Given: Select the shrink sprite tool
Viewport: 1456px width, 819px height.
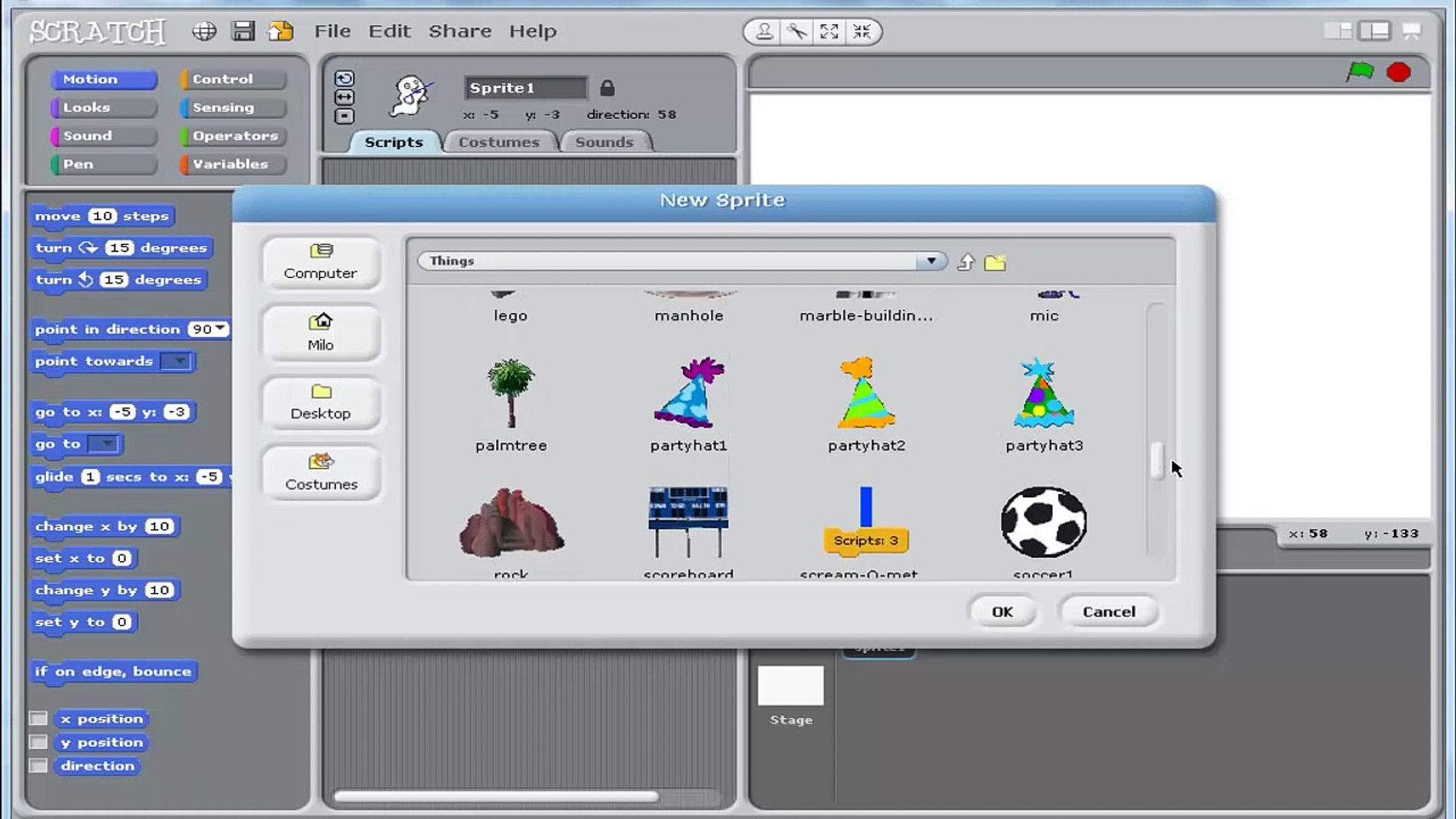Looking at the screenshot, I should (862, 31).
